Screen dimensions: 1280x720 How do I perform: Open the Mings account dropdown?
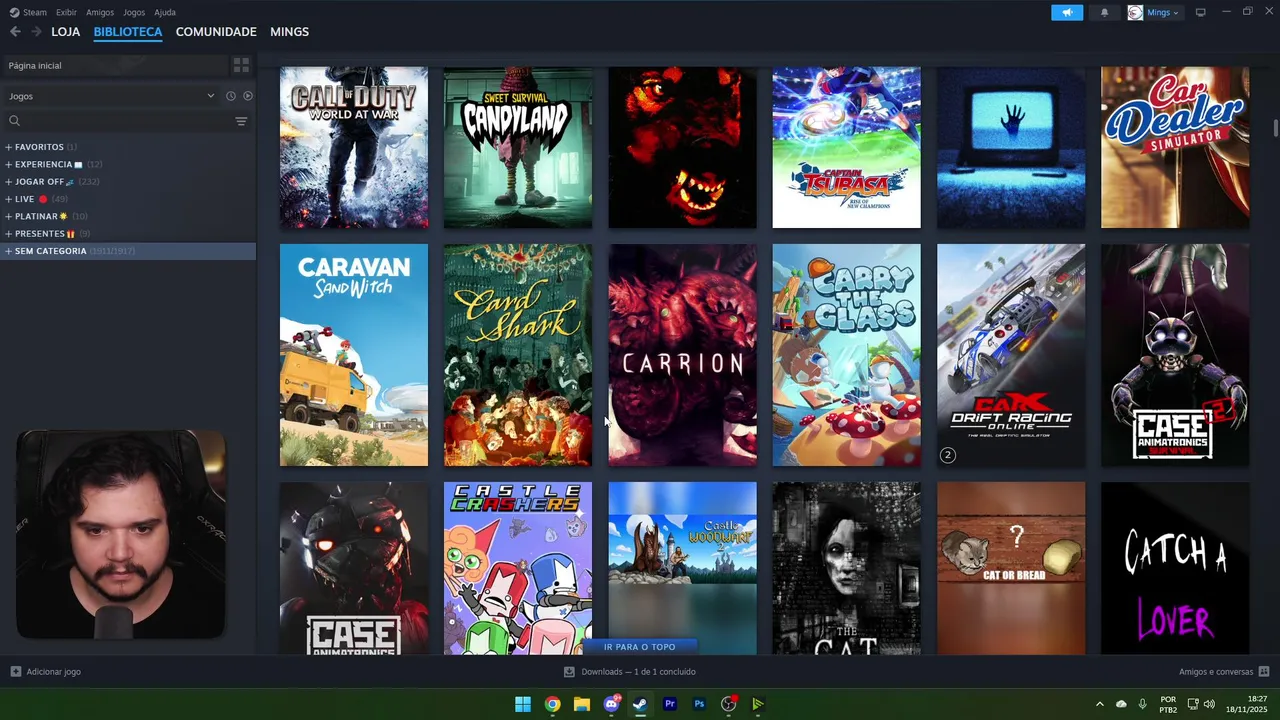(x=1163, y=12)
